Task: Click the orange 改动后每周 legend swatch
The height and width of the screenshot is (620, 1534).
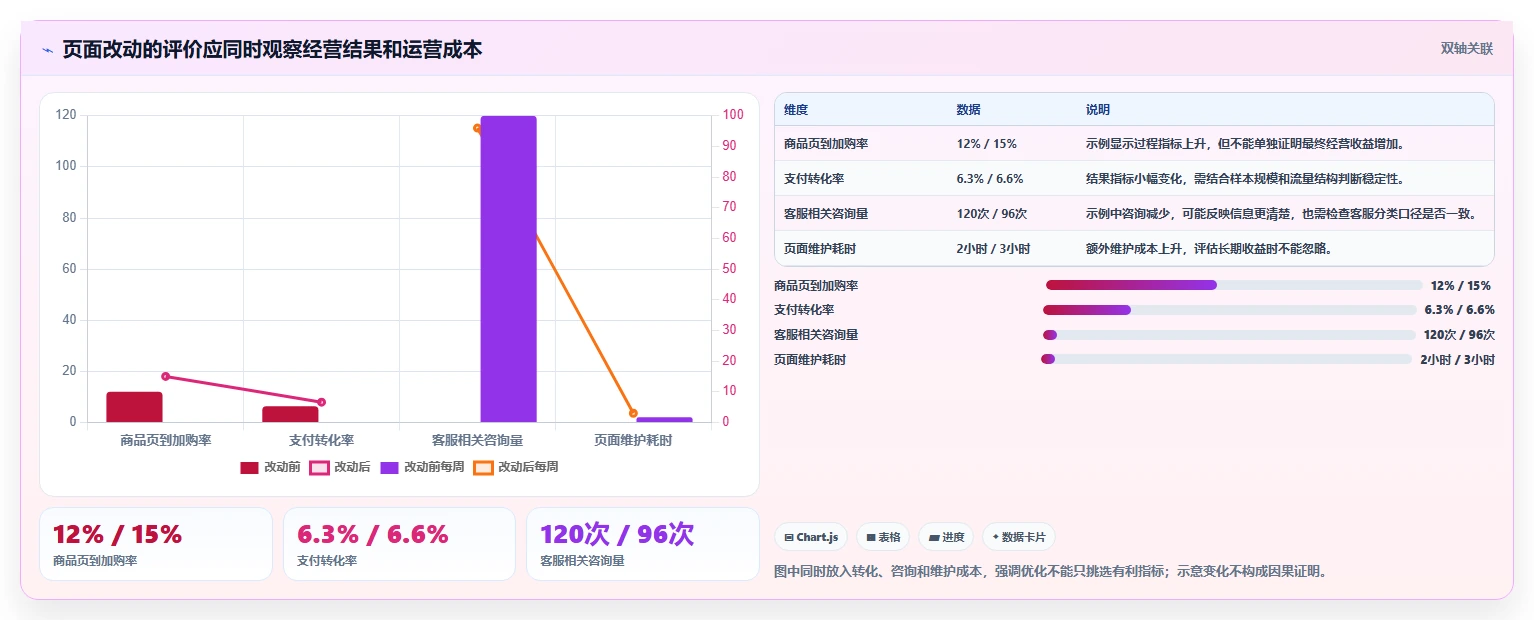Action: point(484,467)
